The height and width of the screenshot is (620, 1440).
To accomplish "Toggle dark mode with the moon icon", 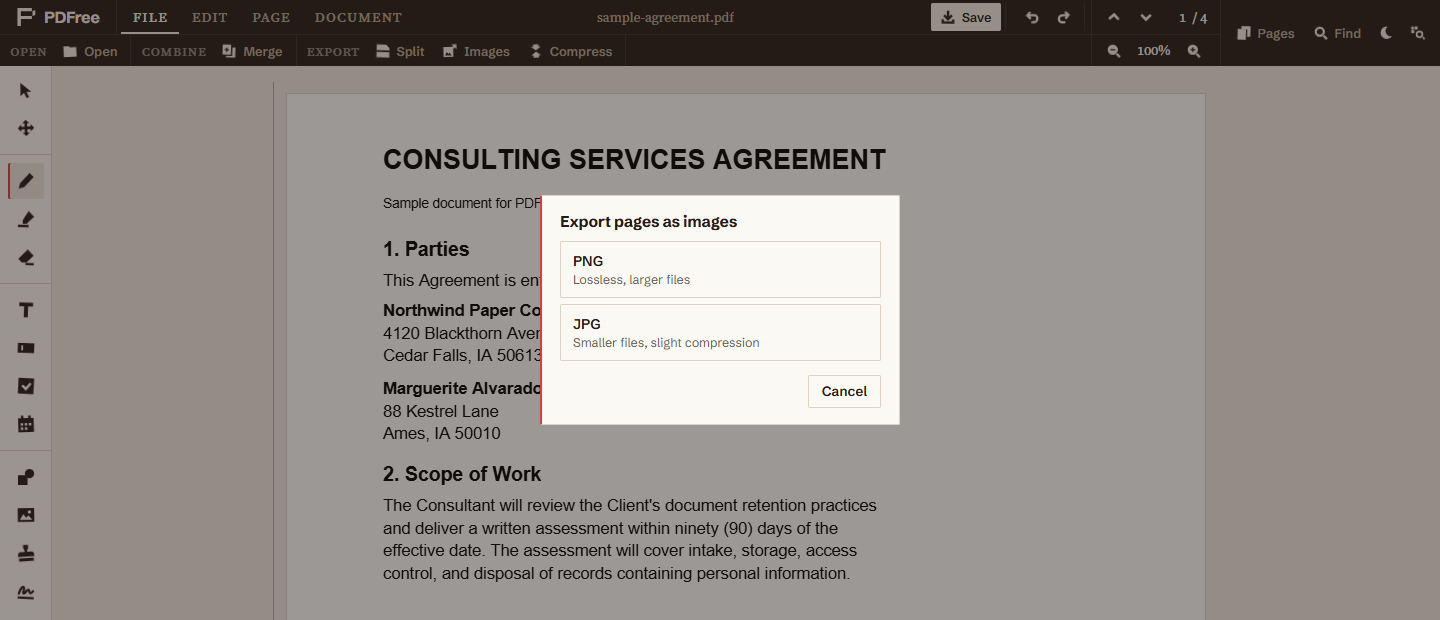I will 1386,33.
